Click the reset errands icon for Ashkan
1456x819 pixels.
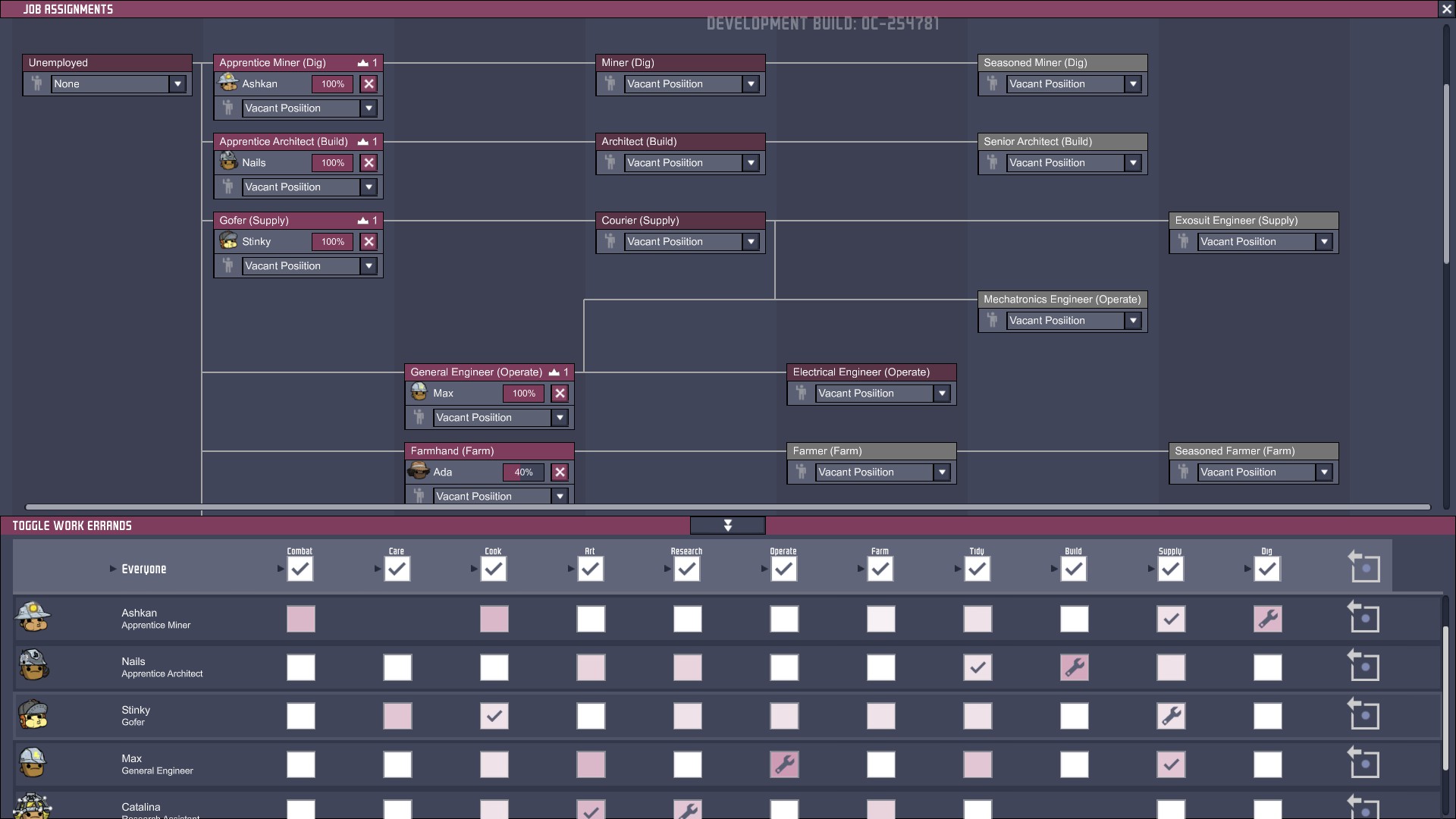click(1363, 617)
